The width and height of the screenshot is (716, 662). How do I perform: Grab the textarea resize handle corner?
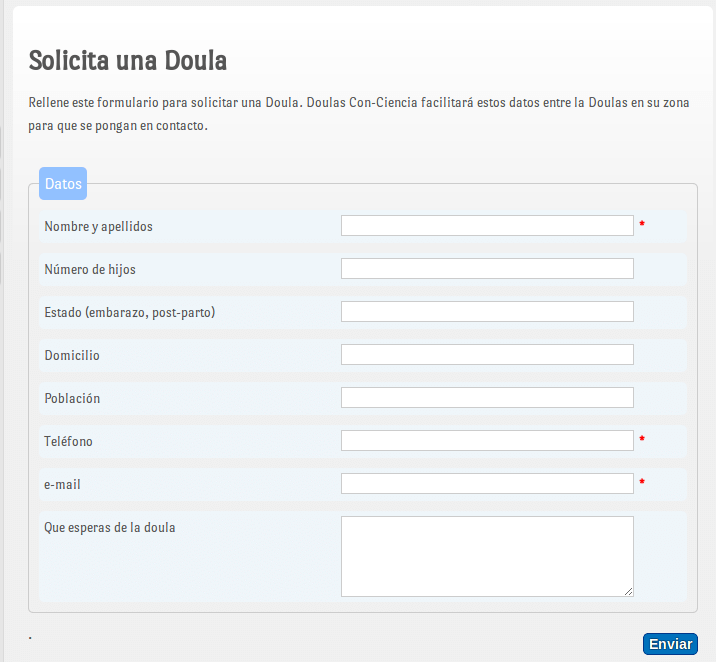[629, 592]
